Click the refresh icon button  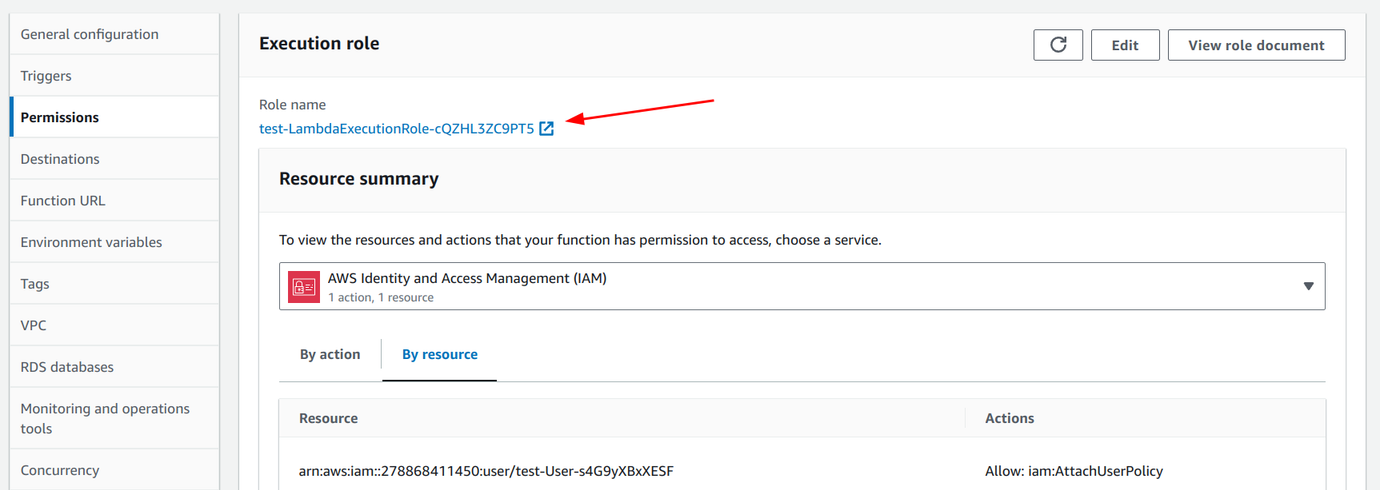[1058, 45]
